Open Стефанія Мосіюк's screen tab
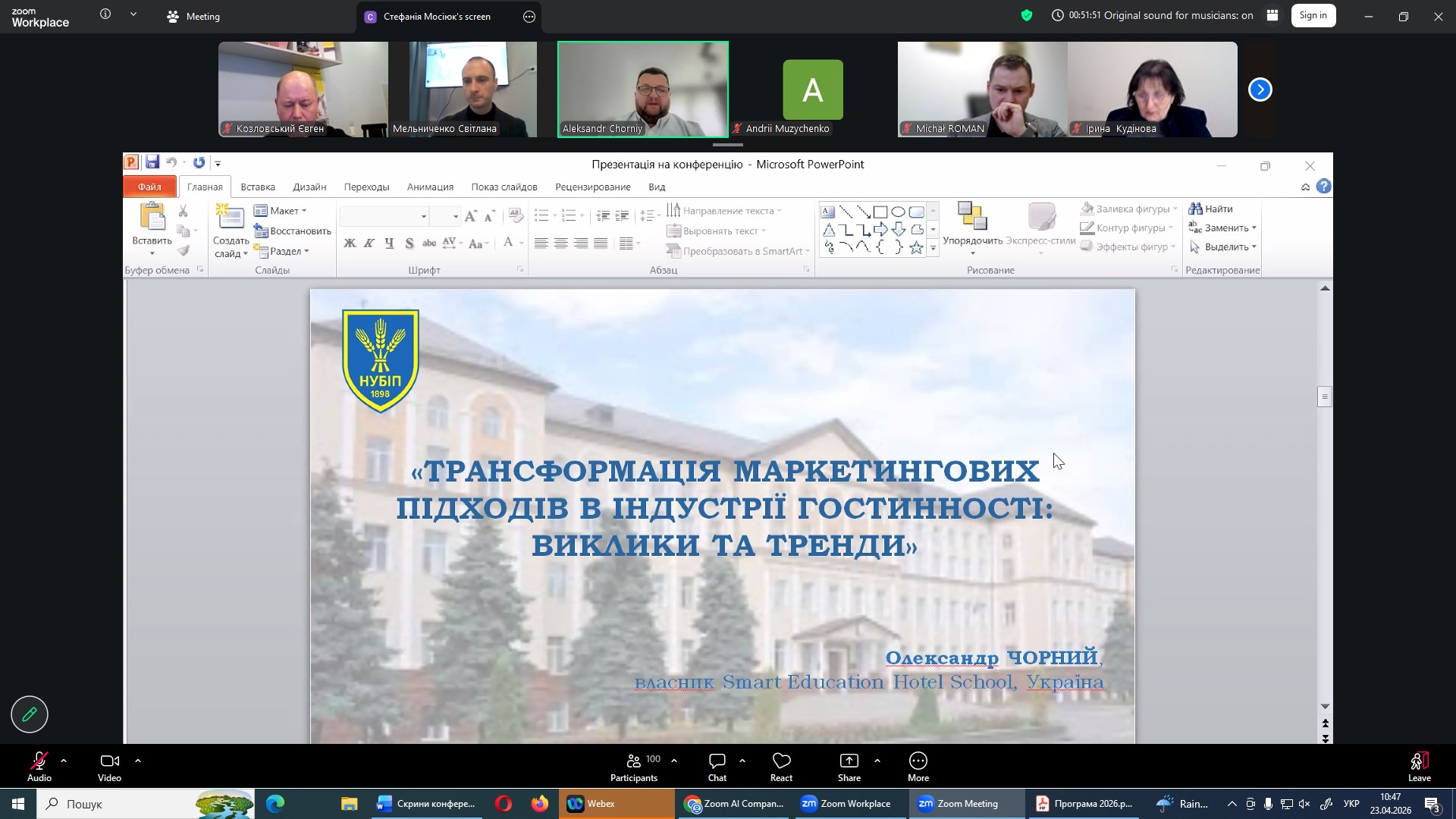Viewport: 1456px width, 819px height. click(x=437, y=17)
